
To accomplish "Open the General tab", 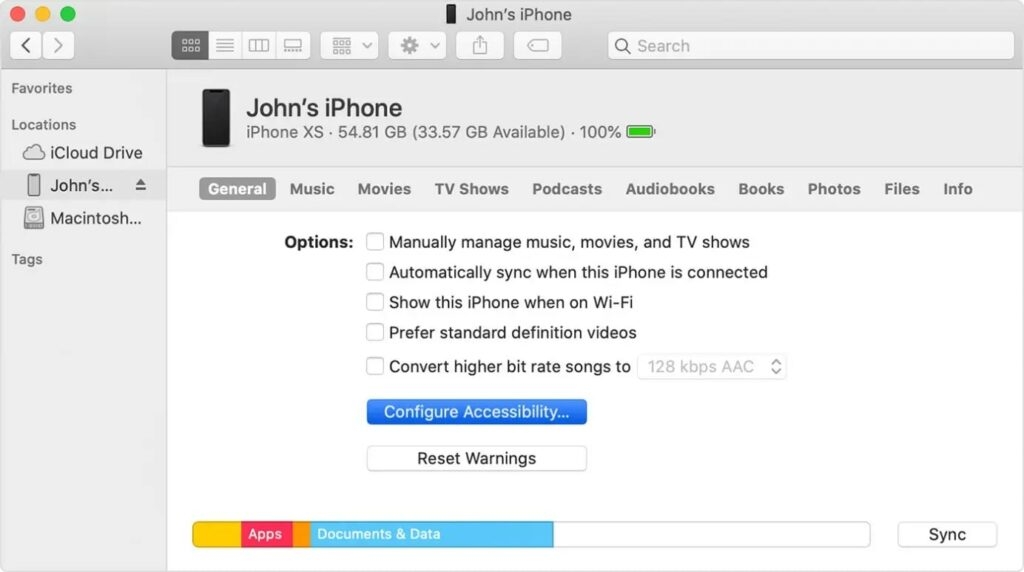I will (x=237, y=189).
